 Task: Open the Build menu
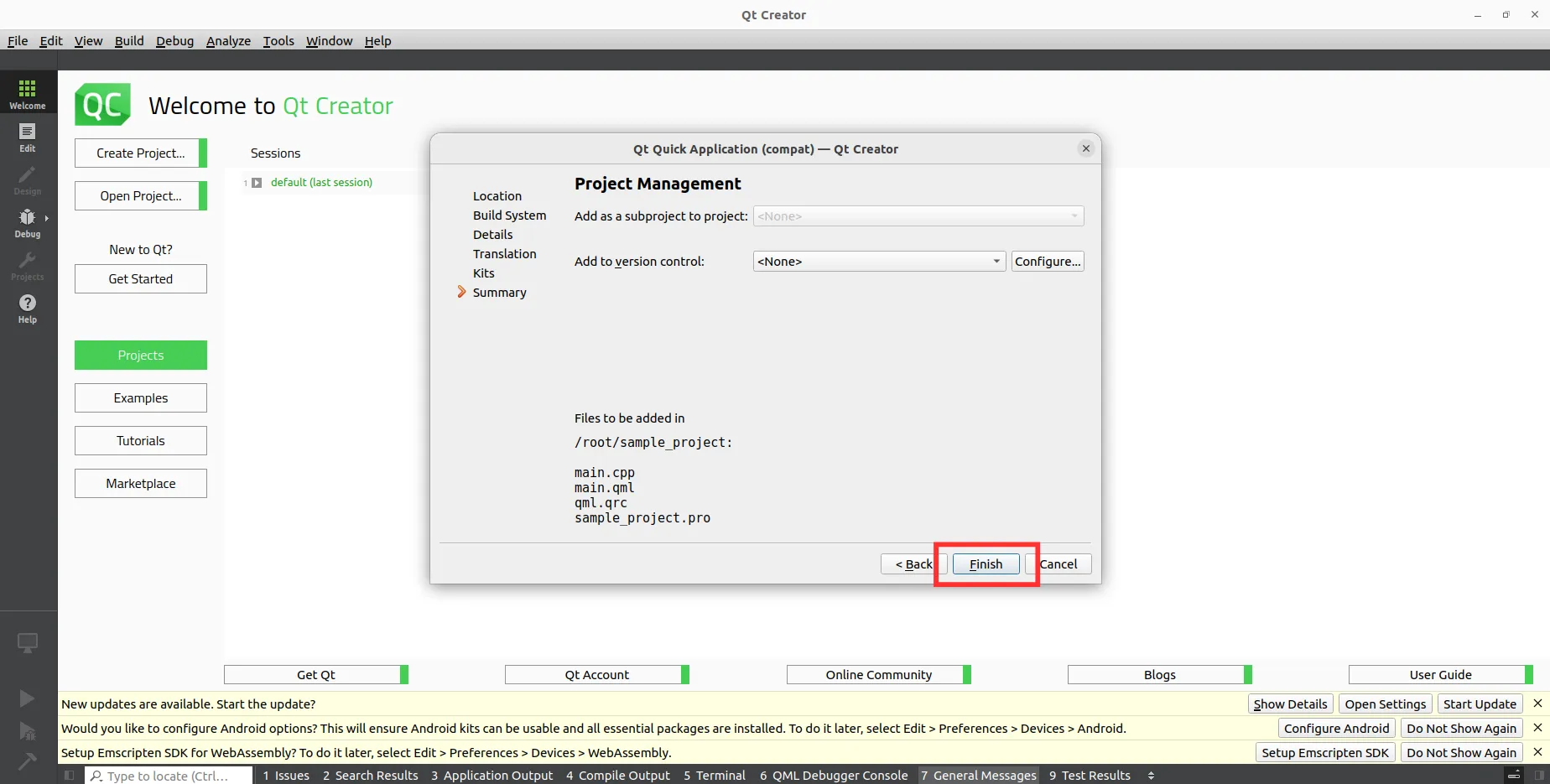129,41
